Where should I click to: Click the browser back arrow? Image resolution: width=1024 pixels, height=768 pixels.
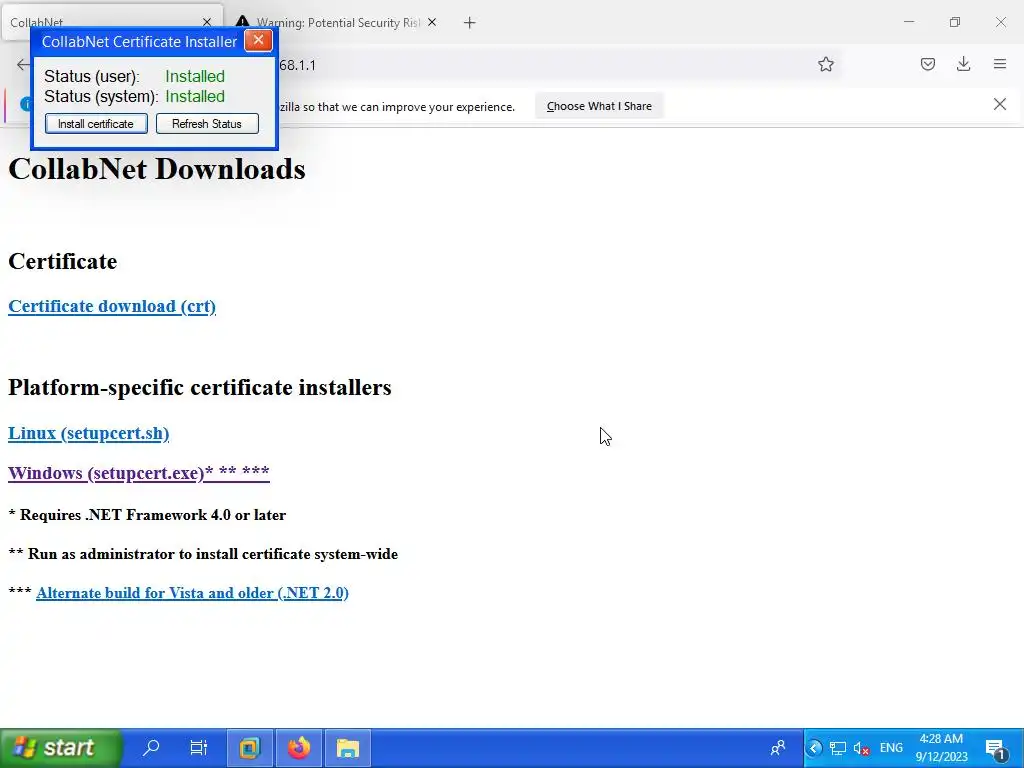pos(22,64)
